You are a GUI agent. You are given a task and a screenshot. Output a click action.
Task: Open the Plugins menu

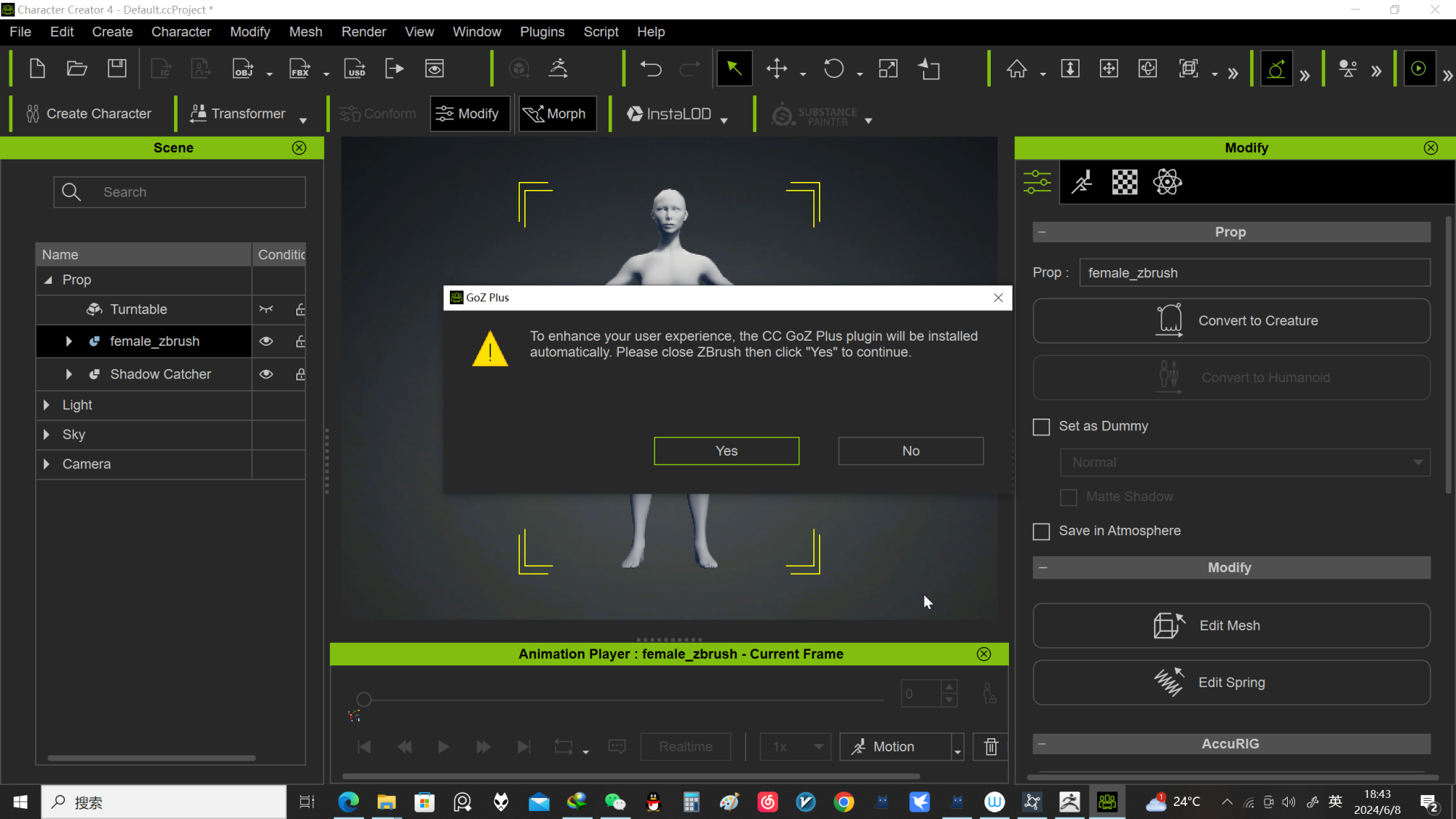[542, 32]
